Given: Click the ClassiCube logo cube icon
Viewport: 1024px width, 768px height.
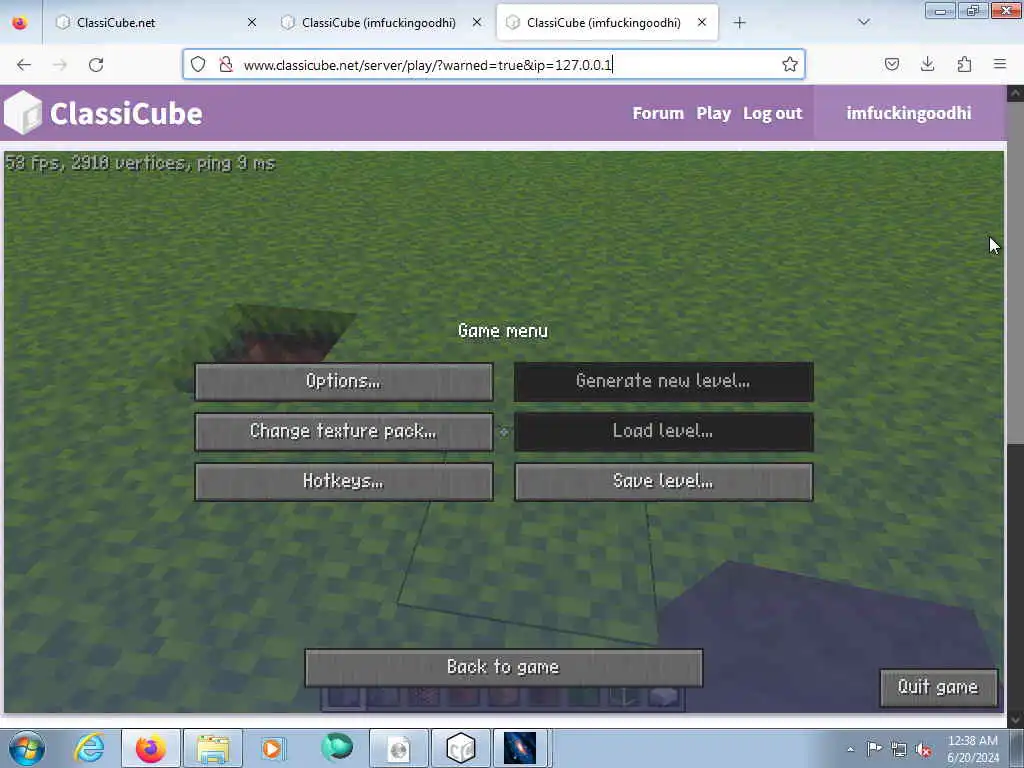Looking at the screenshot, I should (23, 113).
